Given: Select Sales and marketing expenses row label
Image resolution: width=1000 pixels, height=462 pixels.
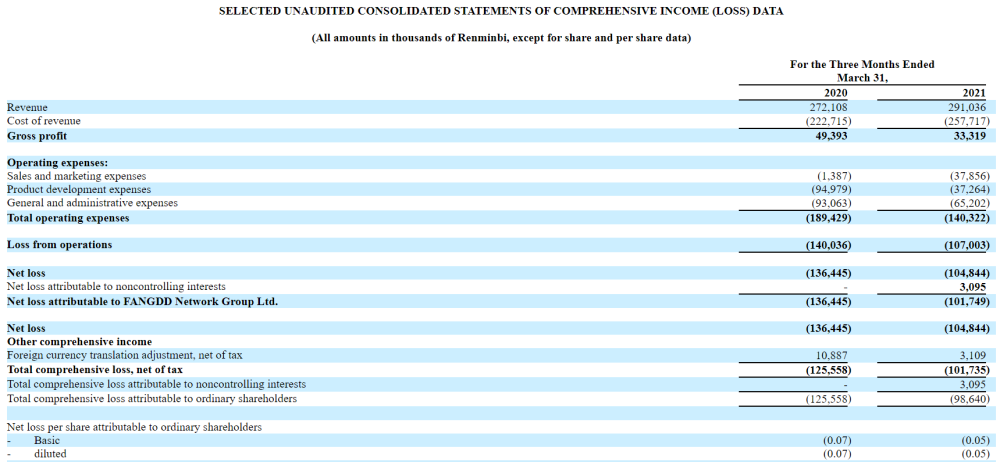Looking at the screenshot, I should [76, 176].
